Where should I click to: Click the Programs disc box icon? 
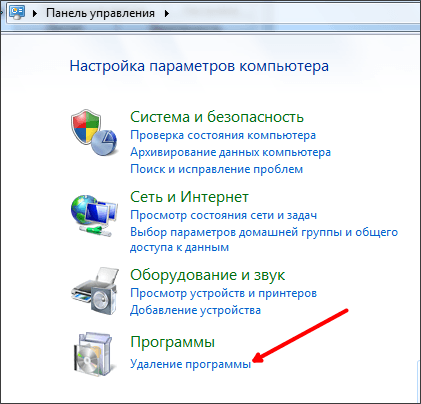click(x=93, y=354)
